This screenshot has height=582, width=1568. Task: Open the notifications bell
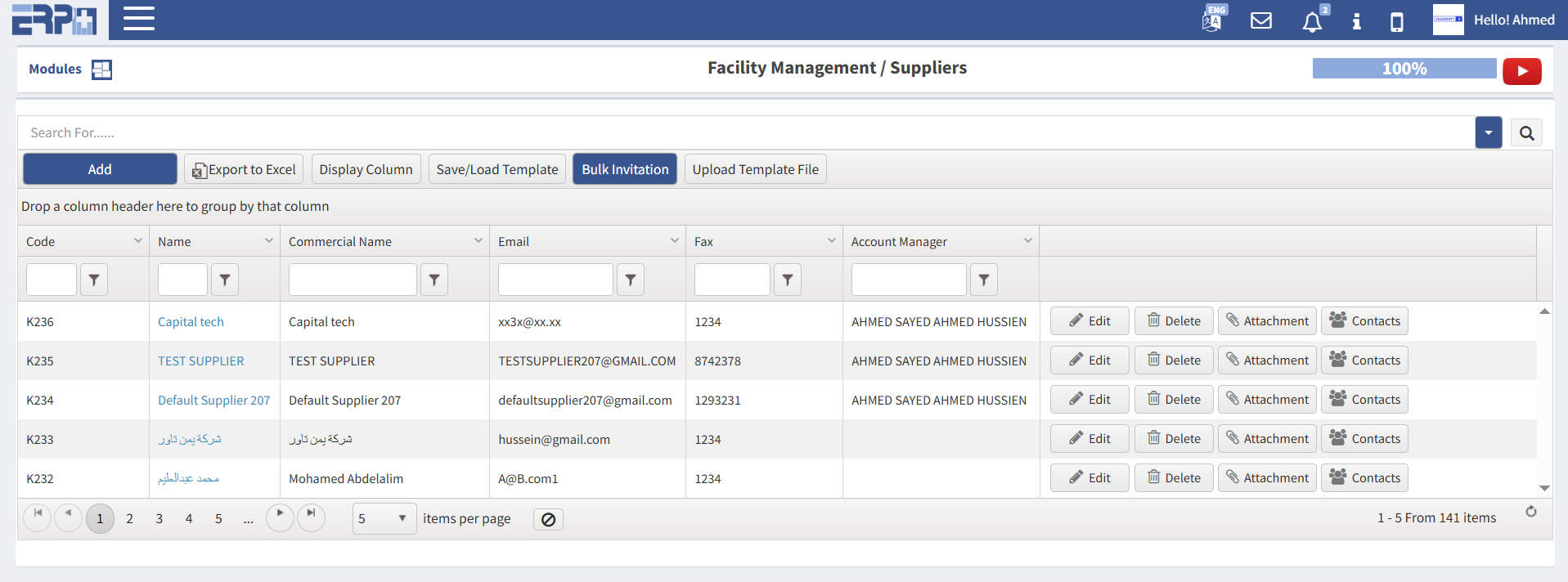coord(1312,21)
